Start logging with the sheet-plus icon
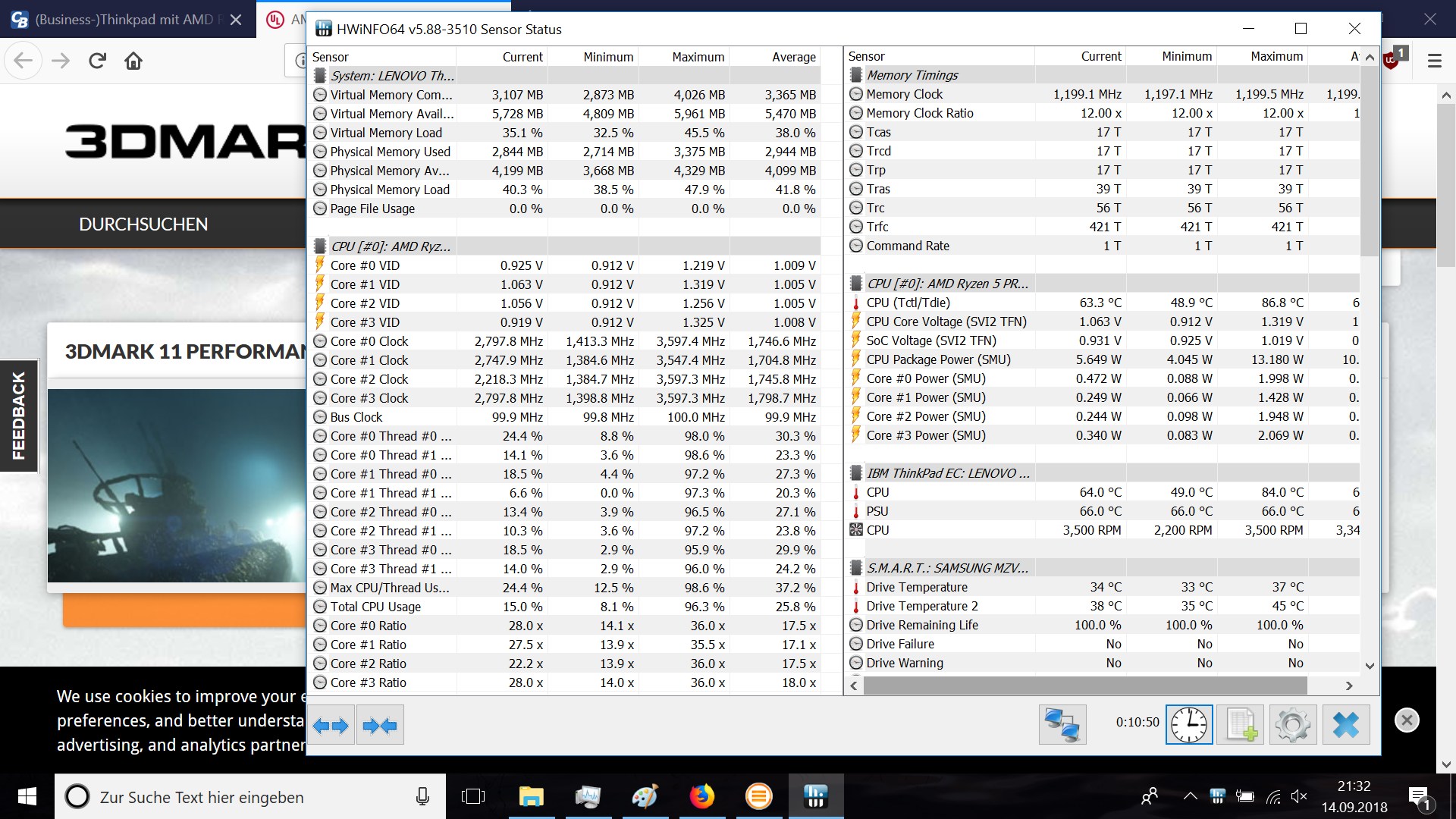This screenshot has width=1456, height=819. pyautogui.click(x=1241, y=724)
